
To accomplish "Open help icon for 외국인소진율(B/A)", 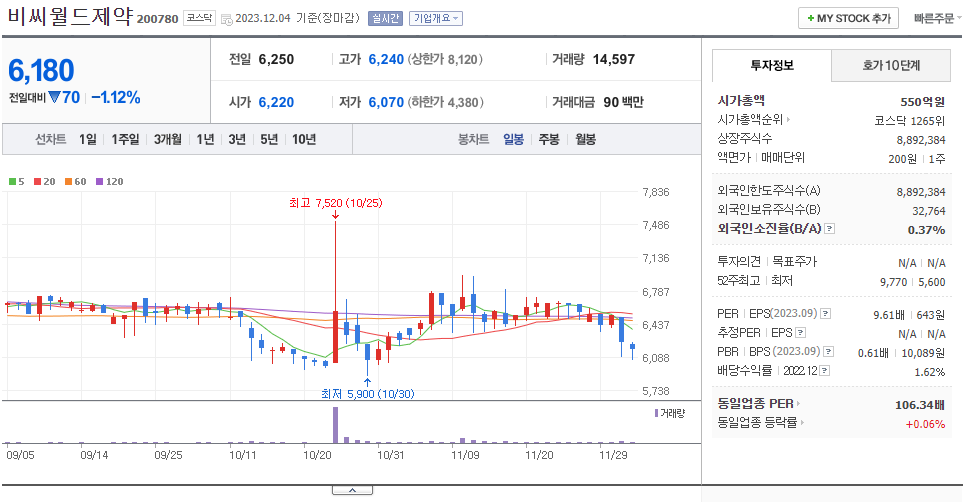I will (830, 229).
